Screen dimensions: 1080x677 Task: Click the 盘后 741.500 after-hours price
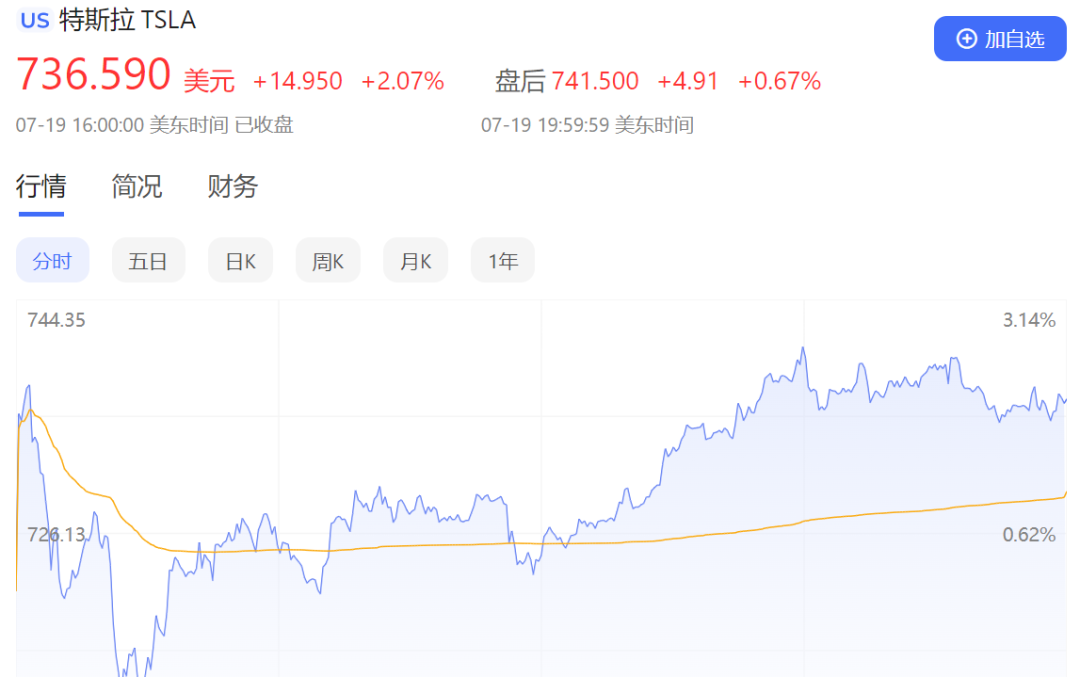(x=567, y=81)
